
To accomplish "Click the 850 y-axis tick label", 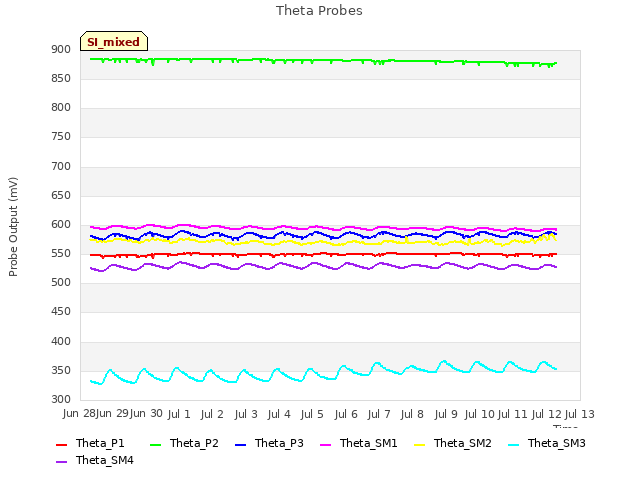I will point(61,78).
